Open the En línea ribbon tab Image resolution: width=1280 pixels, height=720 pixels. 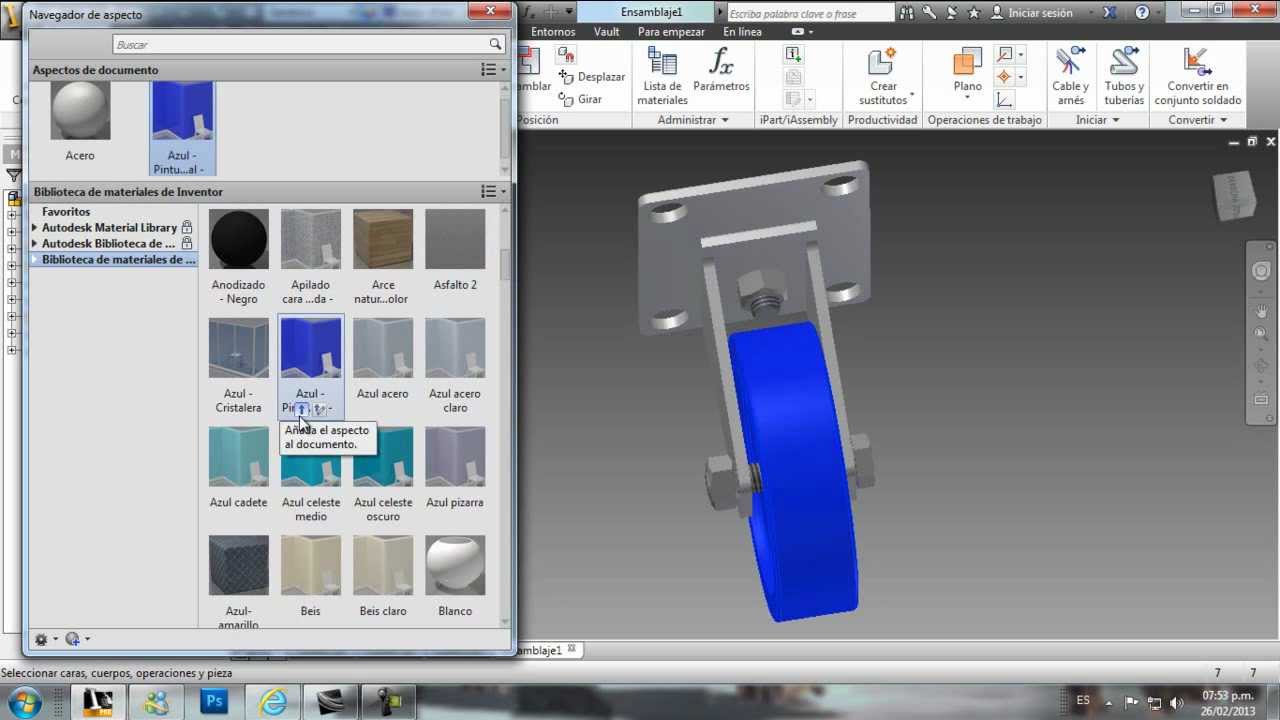coord(742,32)
